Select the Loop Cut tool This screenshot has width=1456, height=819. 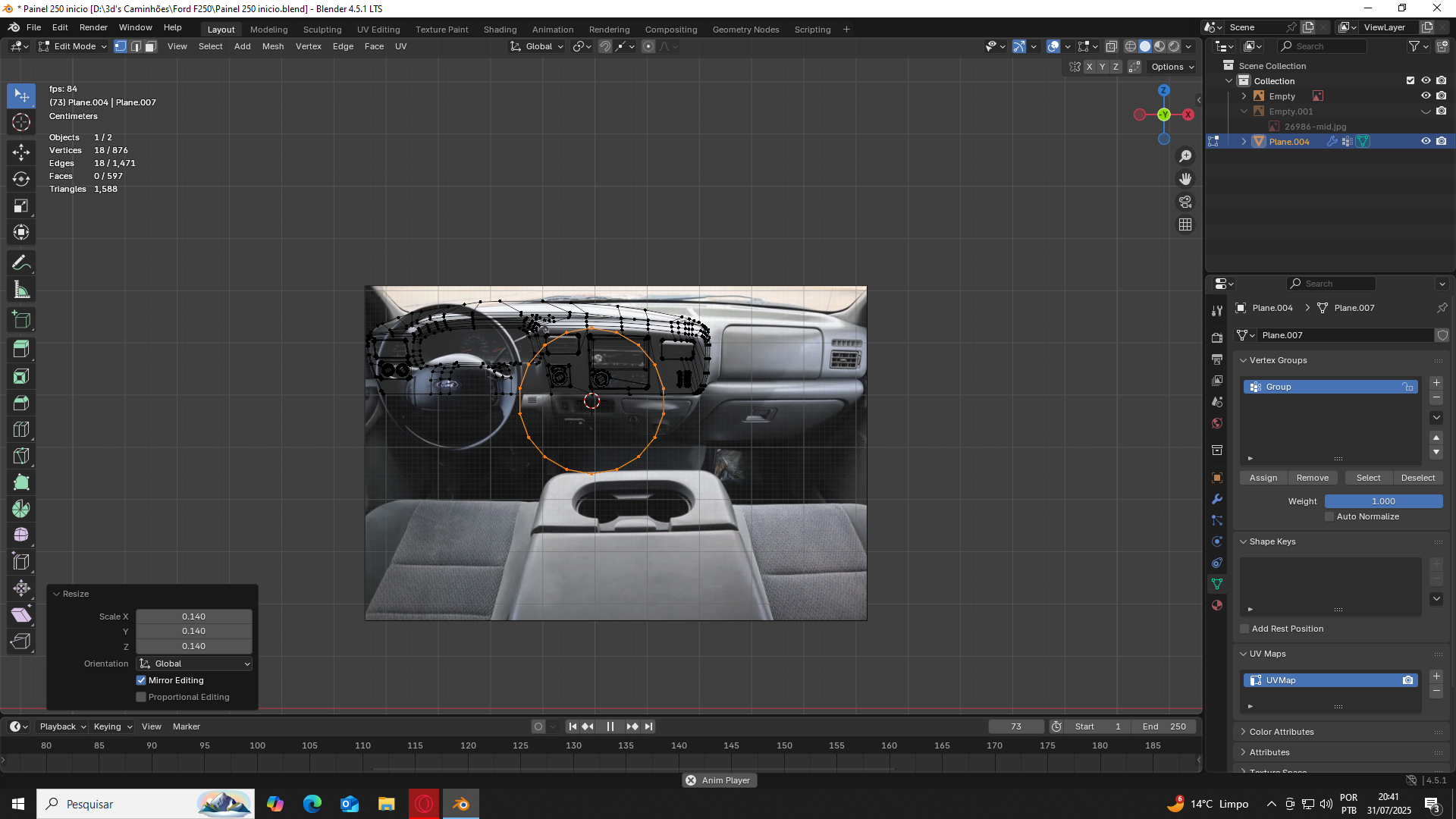tap(21, 429)
